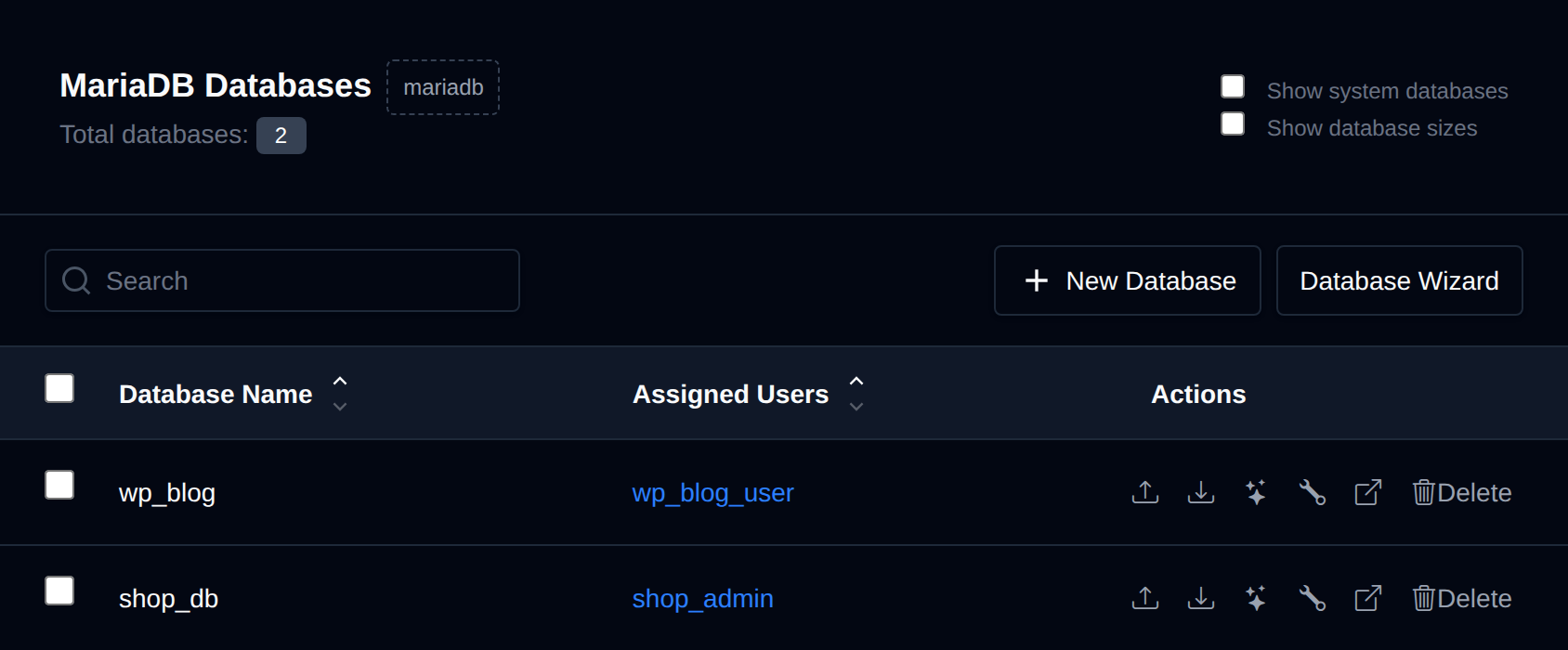This screenshot has width=1568, height=650.
Task: Click download icon for wp_blog database
Action: (1201, 492)
